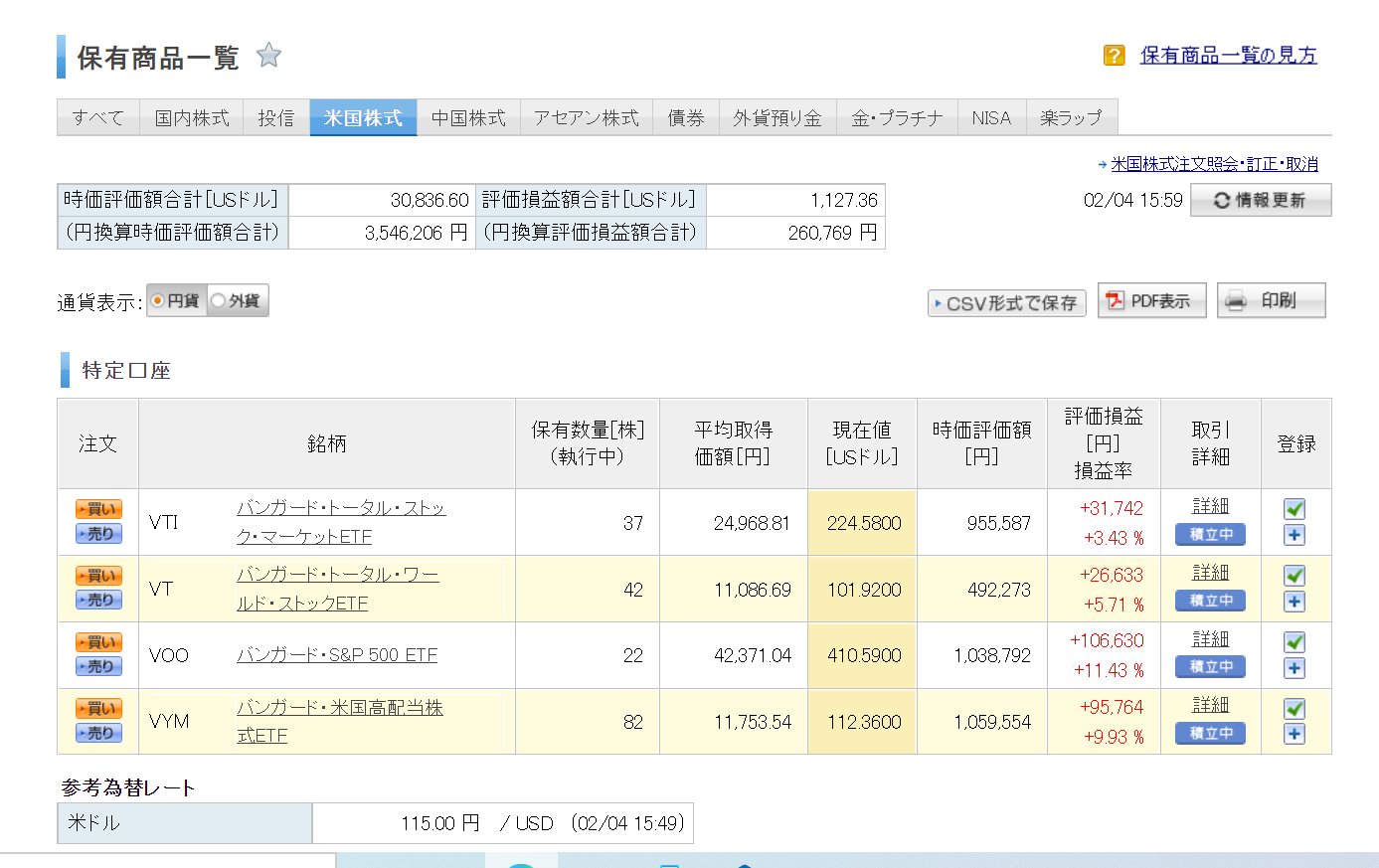
Task: Click the VTI current price 224.5800
Action: coord(864,523)
